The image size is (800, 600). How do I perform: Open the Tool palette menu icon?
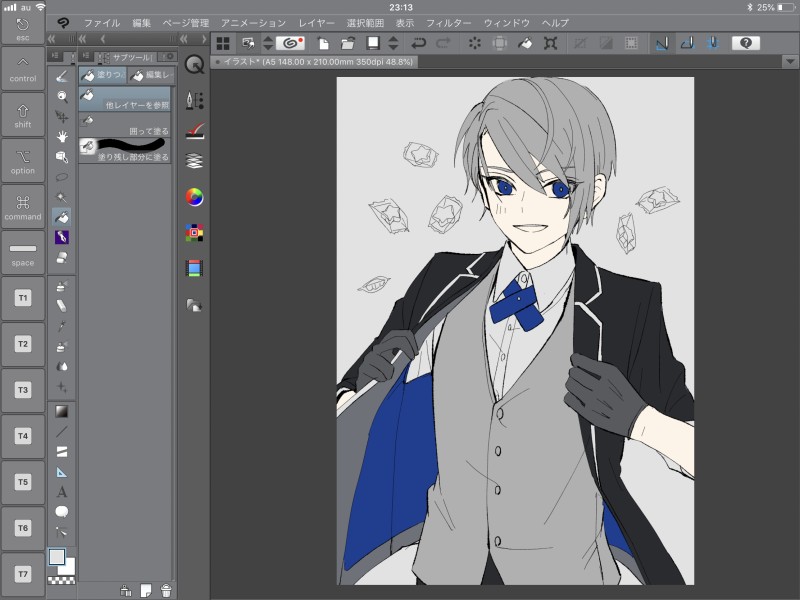tap(55, 56)
